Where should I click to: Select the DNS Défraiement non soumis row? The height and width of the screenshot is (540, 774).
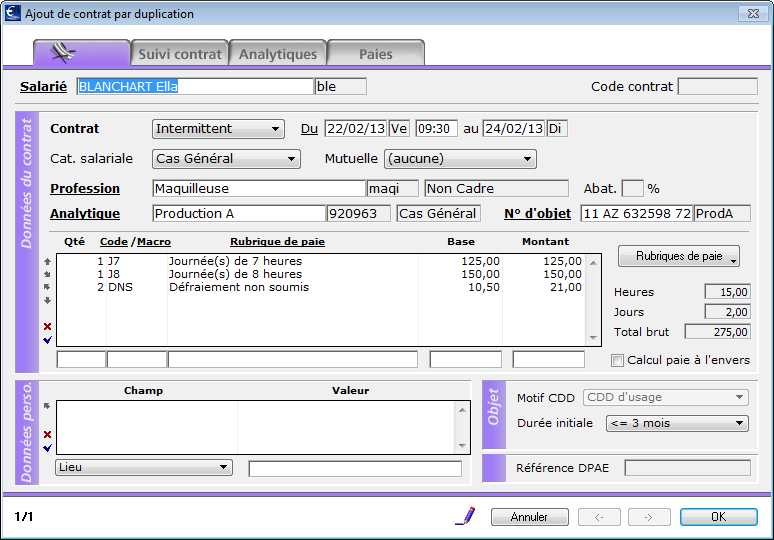click(321, 287)
